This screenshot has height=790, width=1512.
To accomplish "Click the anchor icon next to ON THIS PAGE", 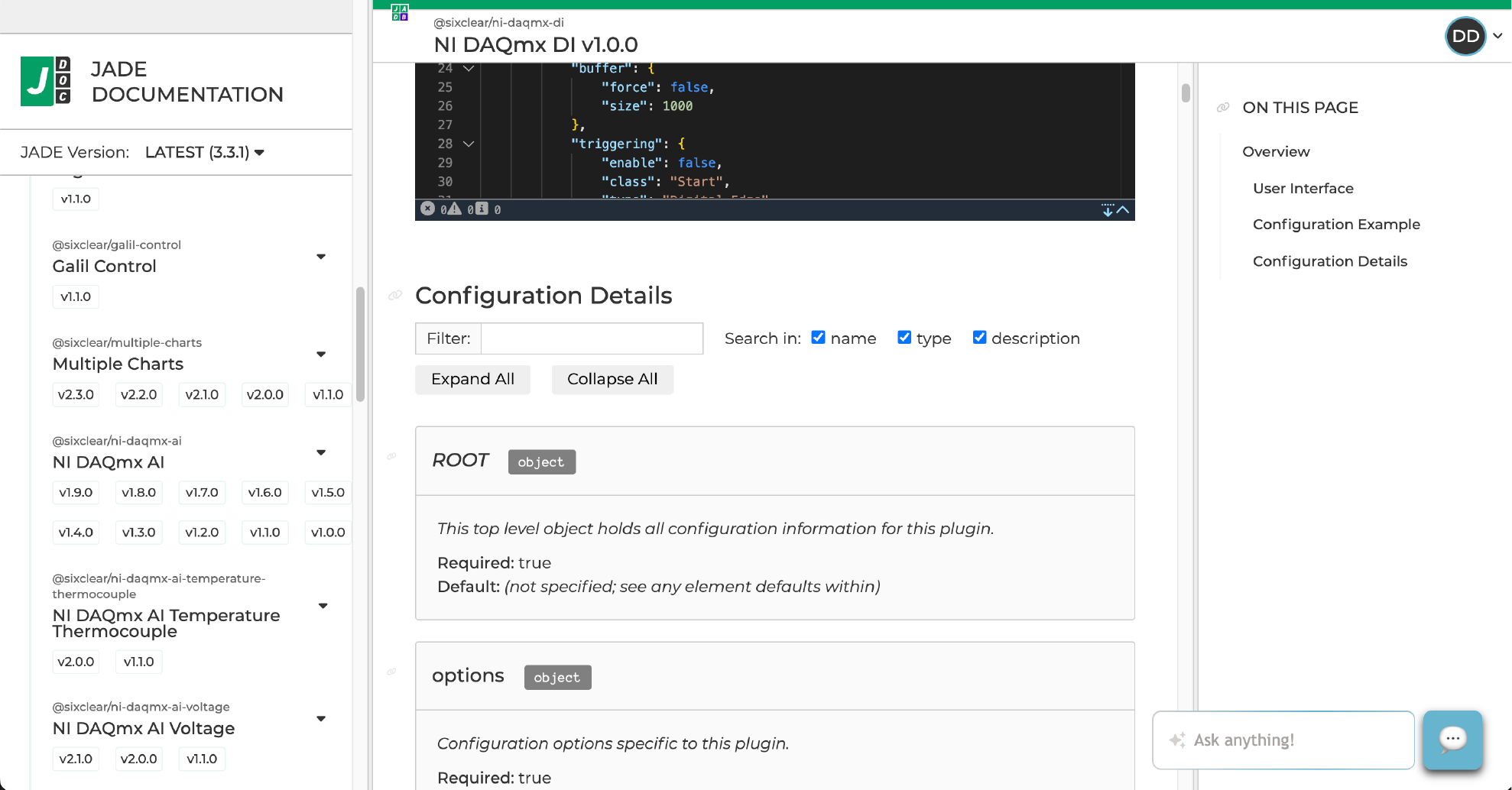I will click(x=1222, y=108).
